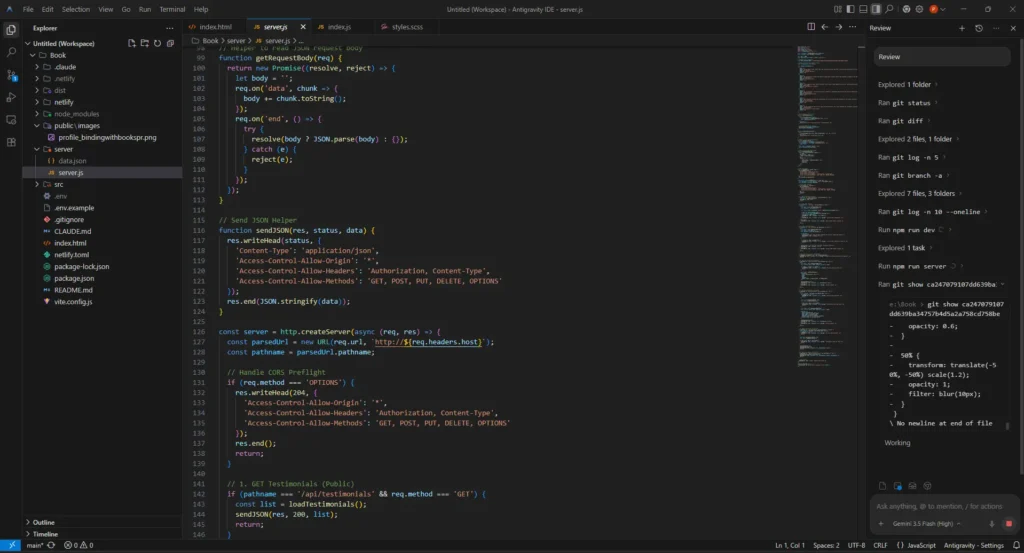Collapse the Book folder
Viewport: 1024px width, 553px height.
coord(33,55)
